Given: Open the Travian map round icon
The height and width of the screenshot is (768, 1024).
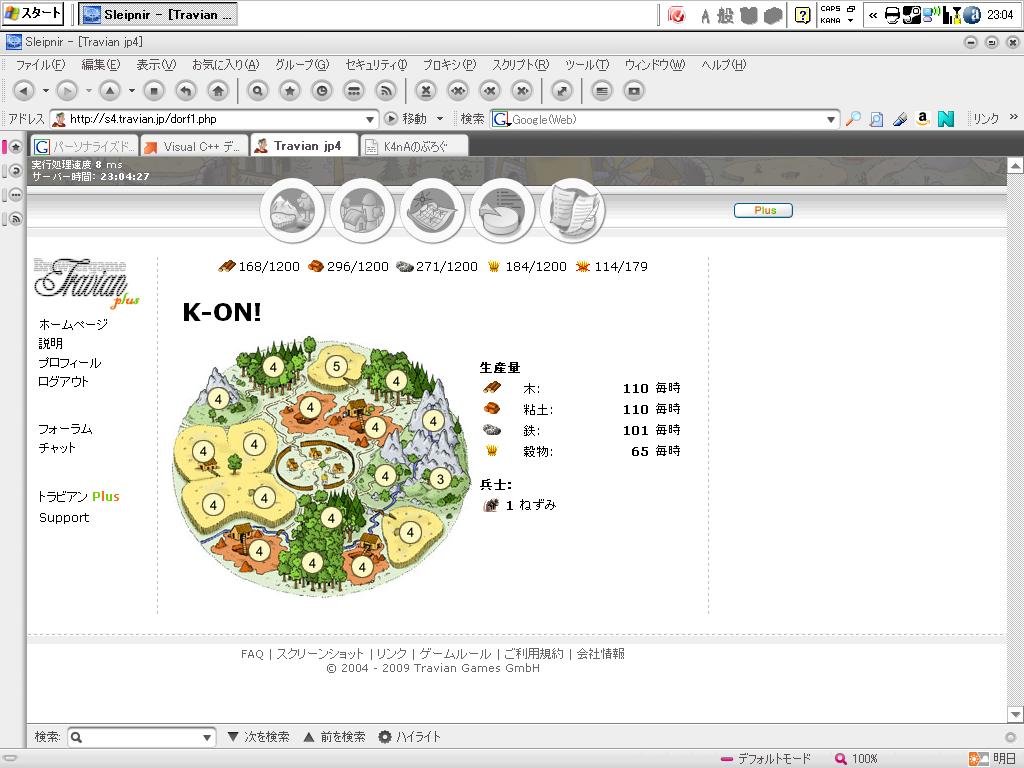Looking at the screenshot, I should pyautogui.click(x=432, y=211).
